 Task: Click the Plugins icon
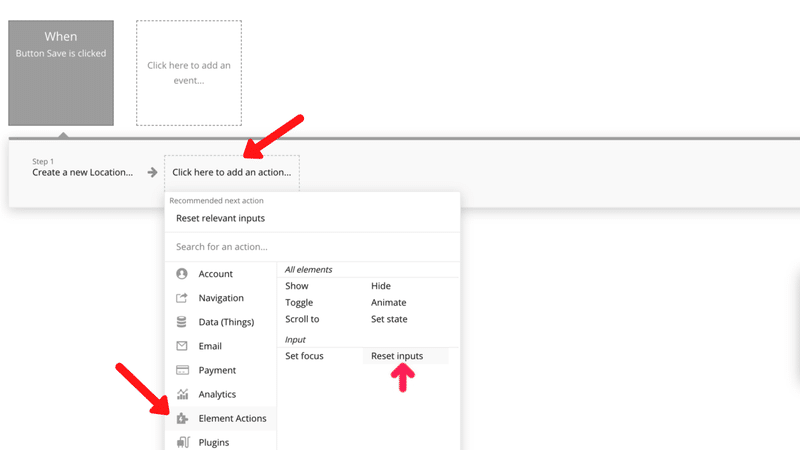click(183, 442)
